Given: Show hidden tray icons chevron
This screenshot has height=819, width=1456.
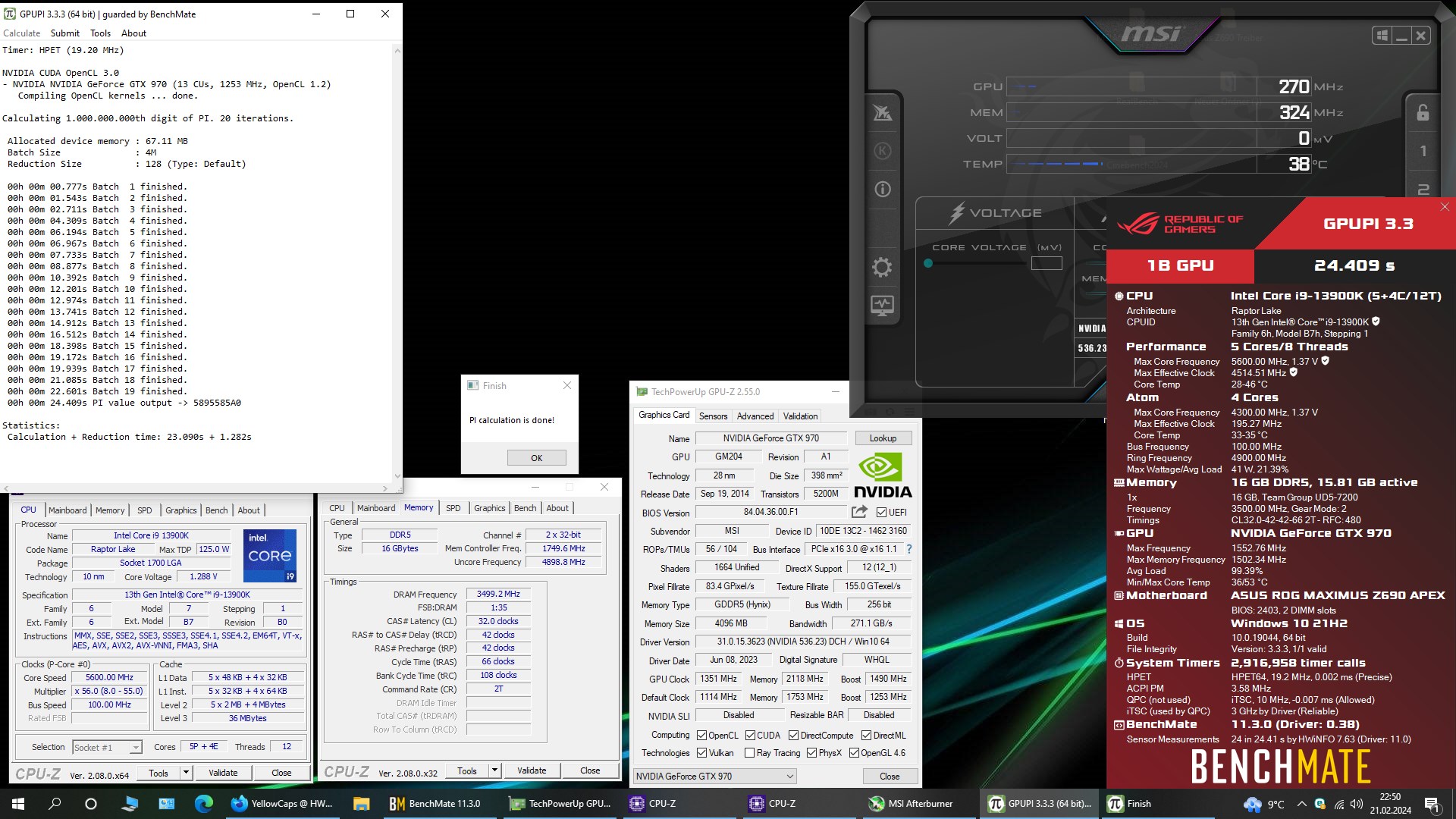Looking at the screenshot, I should click(x=1301, y=804).
